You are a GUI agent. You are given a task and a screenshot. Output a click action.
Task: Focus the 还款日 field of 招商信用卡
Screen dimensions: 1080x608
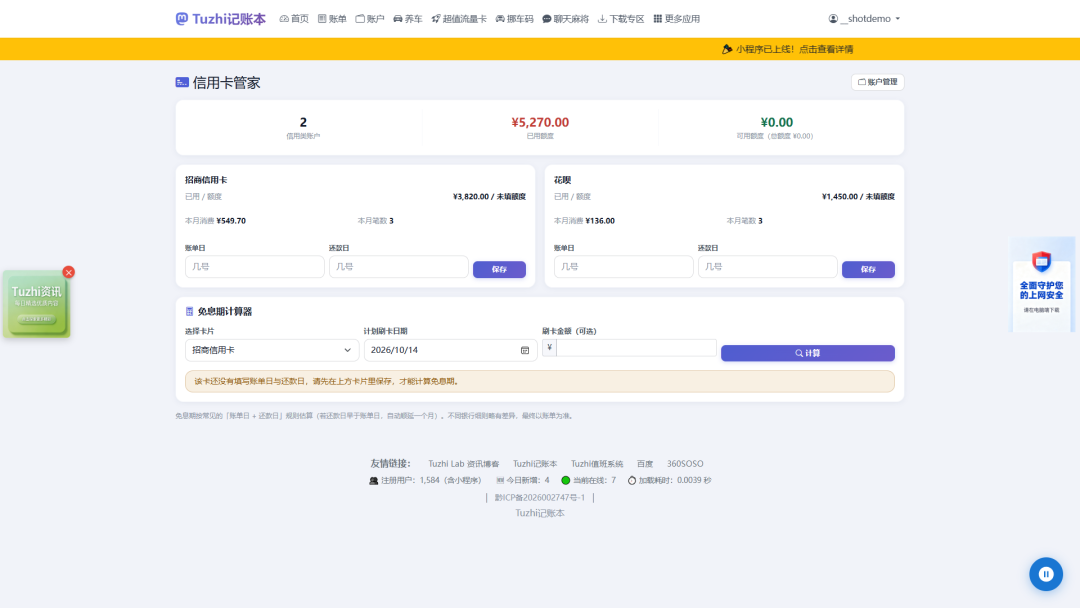(x=398, y=266)
